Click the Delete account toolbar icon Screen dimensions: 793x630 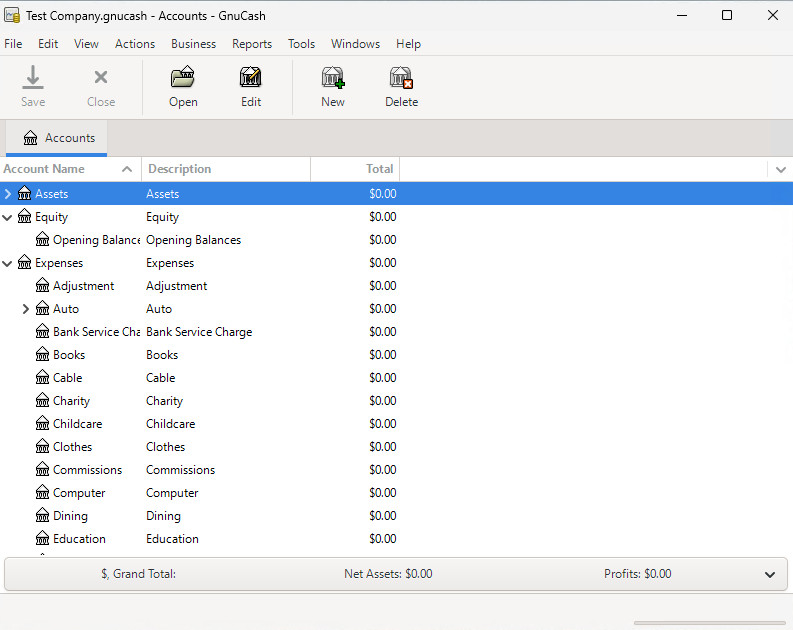(x=402, y=77)
